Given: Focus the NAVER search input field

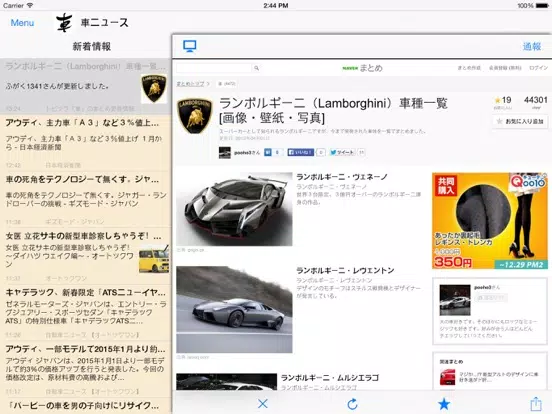Looking at the screenshot, I should coord(214,68).
